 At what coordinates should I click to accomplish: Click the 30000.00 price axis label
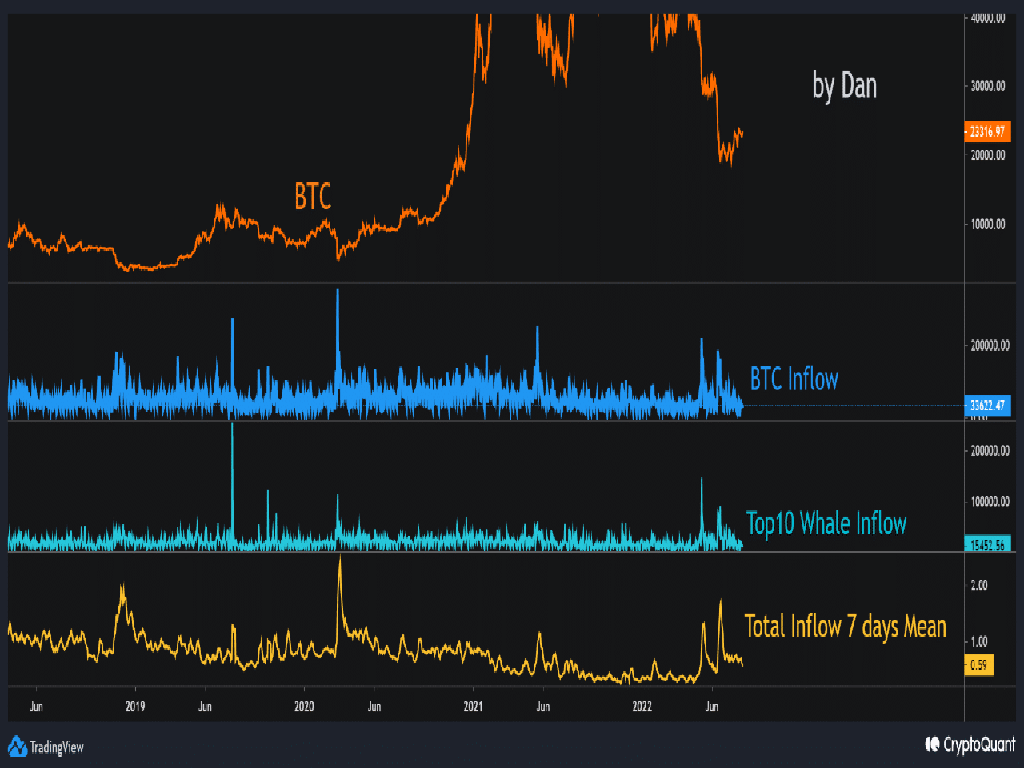[988, 86]
